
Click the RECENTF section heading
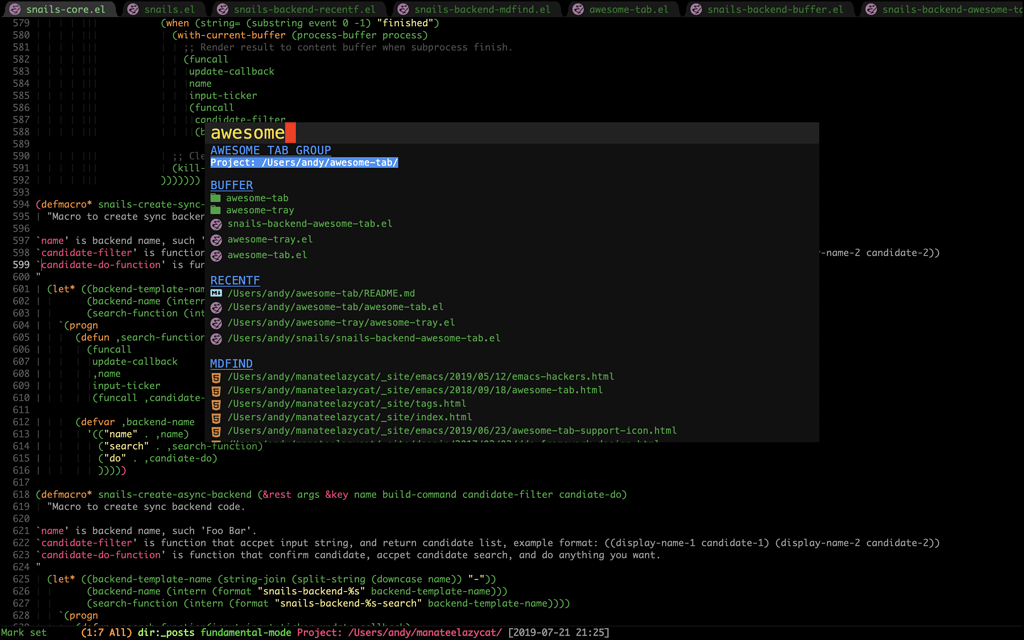tap(234, 280)
